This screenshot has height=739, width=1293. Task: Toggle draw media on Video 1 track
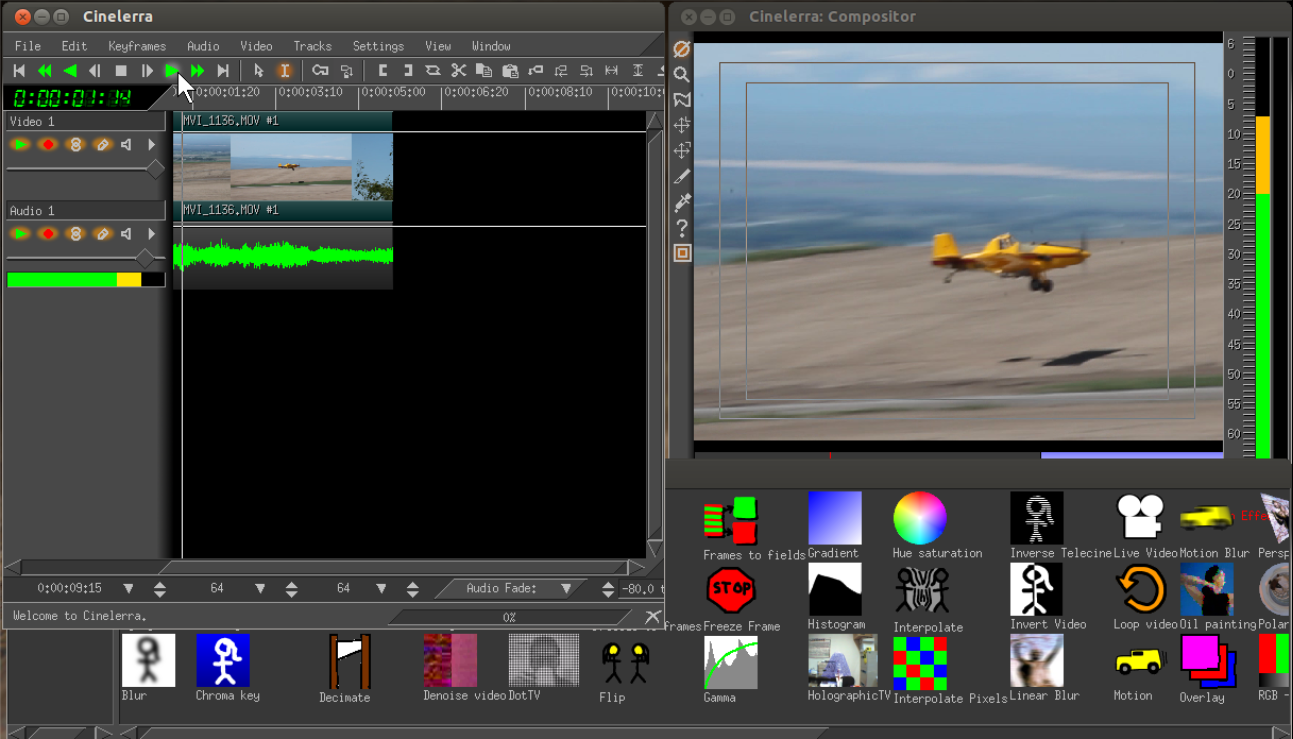101,145
